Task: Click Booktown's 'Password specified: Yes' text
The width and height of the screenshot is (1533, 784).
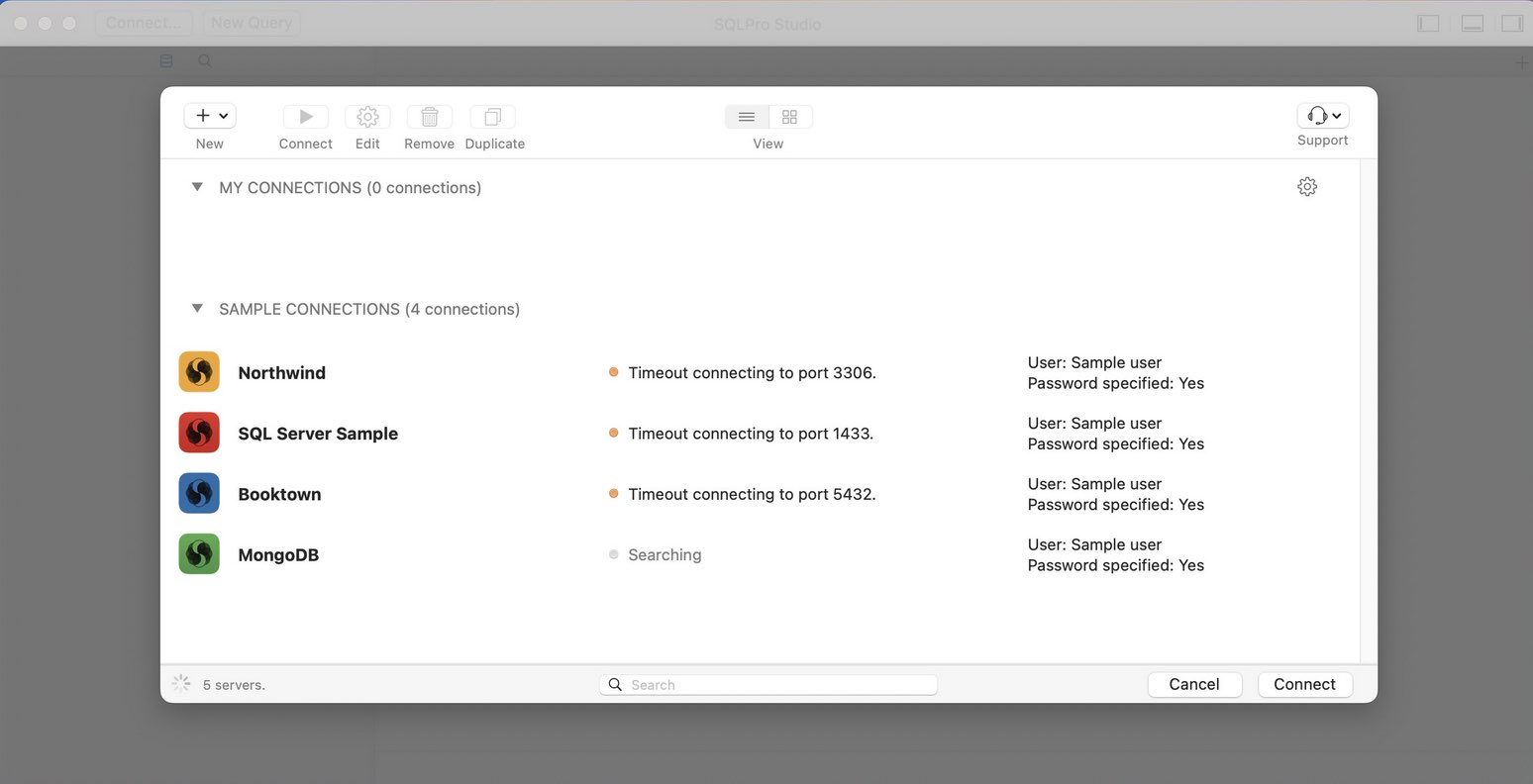Action: coord(1116,505)
